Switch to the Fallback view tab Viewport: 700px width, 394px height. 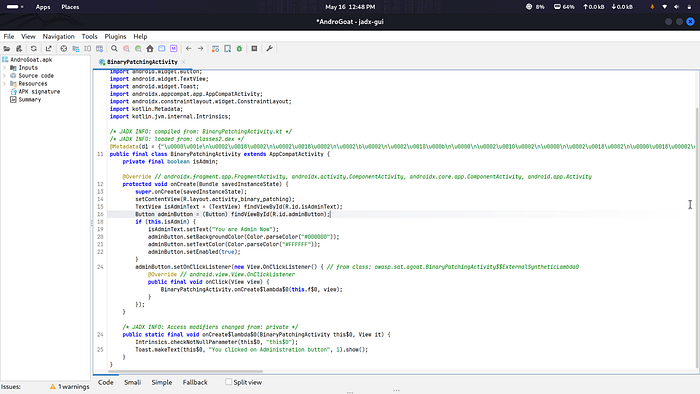195,382
